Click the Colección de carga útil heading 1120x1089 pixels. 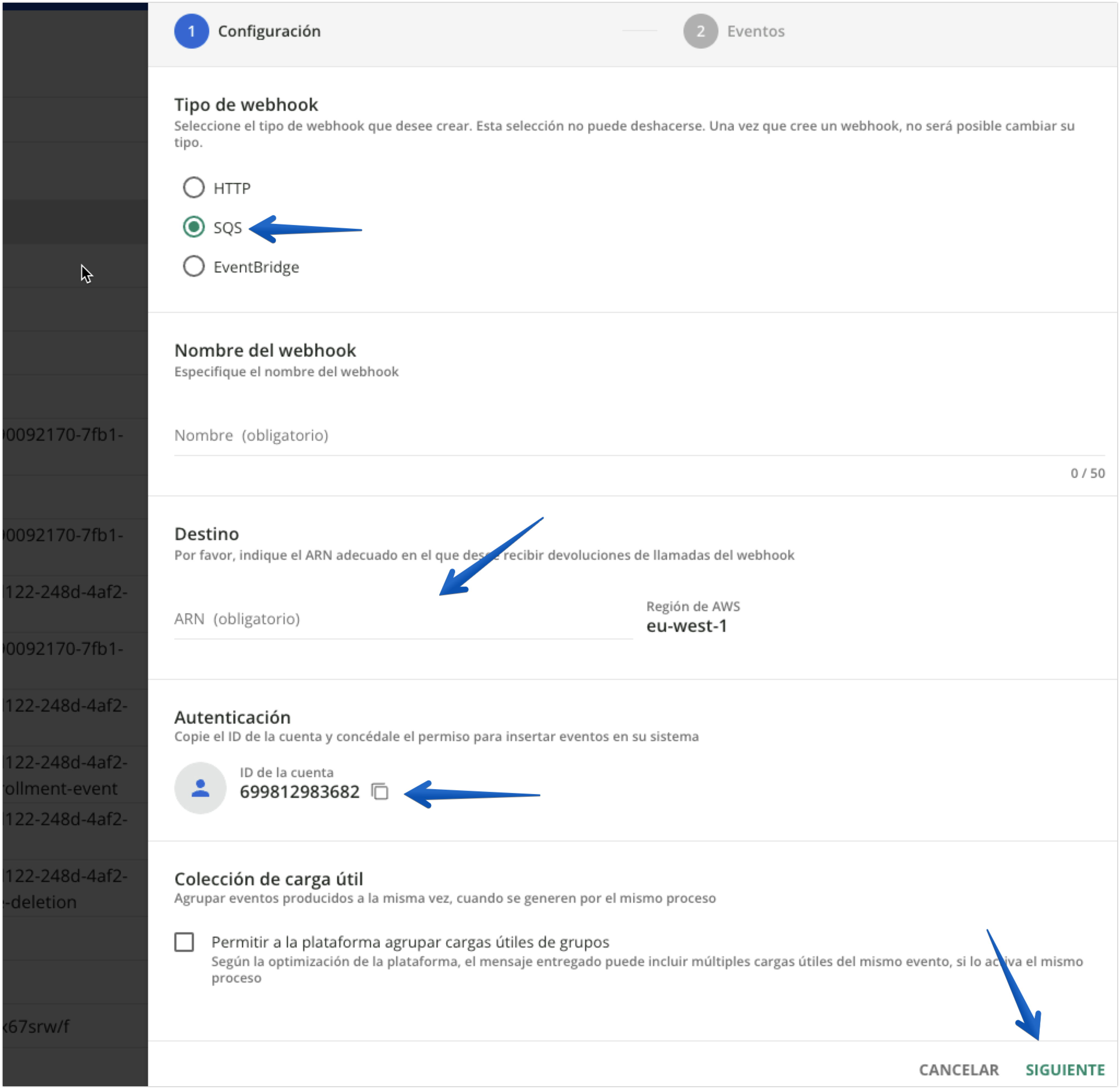click(269, 879)
